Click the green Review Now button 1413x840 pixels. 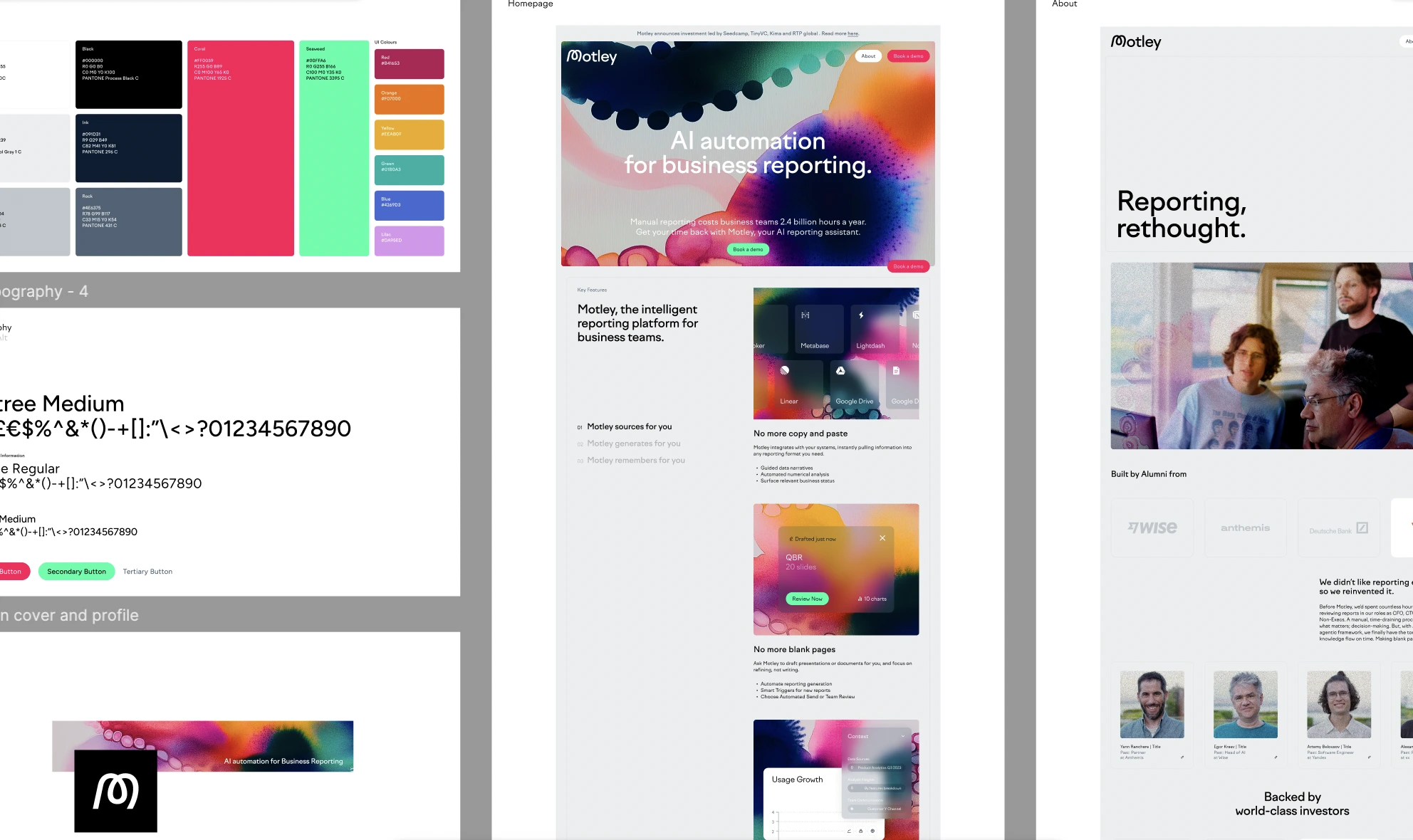click(807, 599)
